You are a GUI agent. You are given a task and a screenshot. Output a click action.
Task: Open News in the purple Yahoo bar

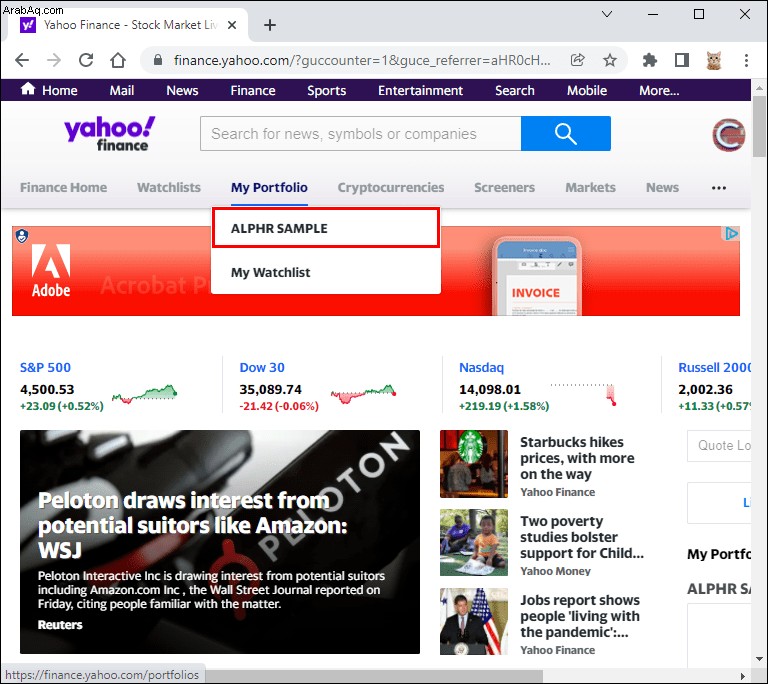182,90
